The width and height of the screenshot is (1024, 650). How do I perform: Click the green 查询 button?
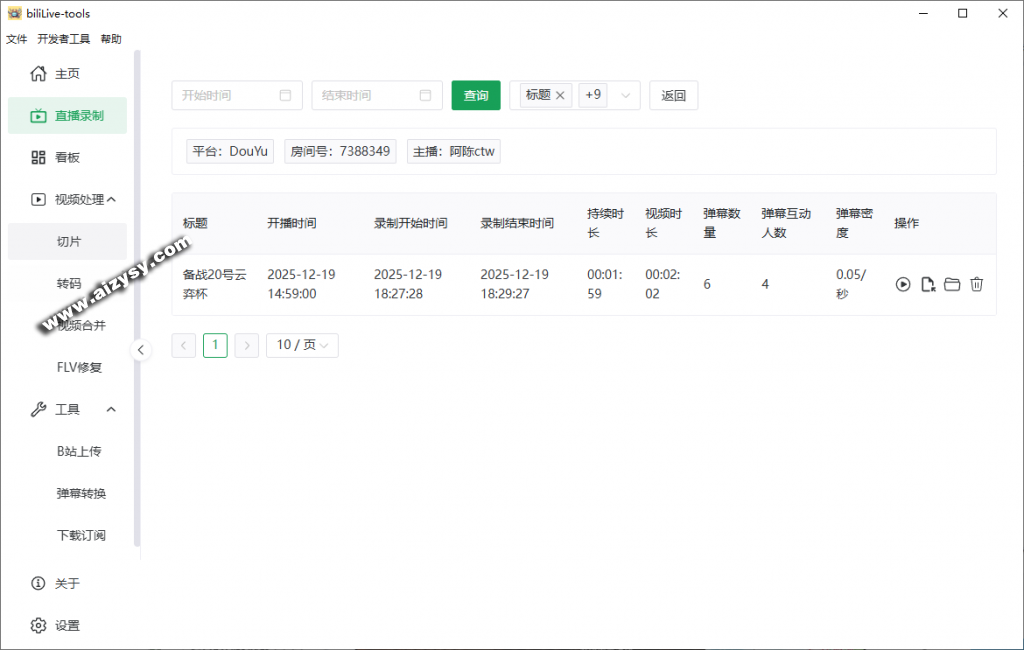(476, 96)
